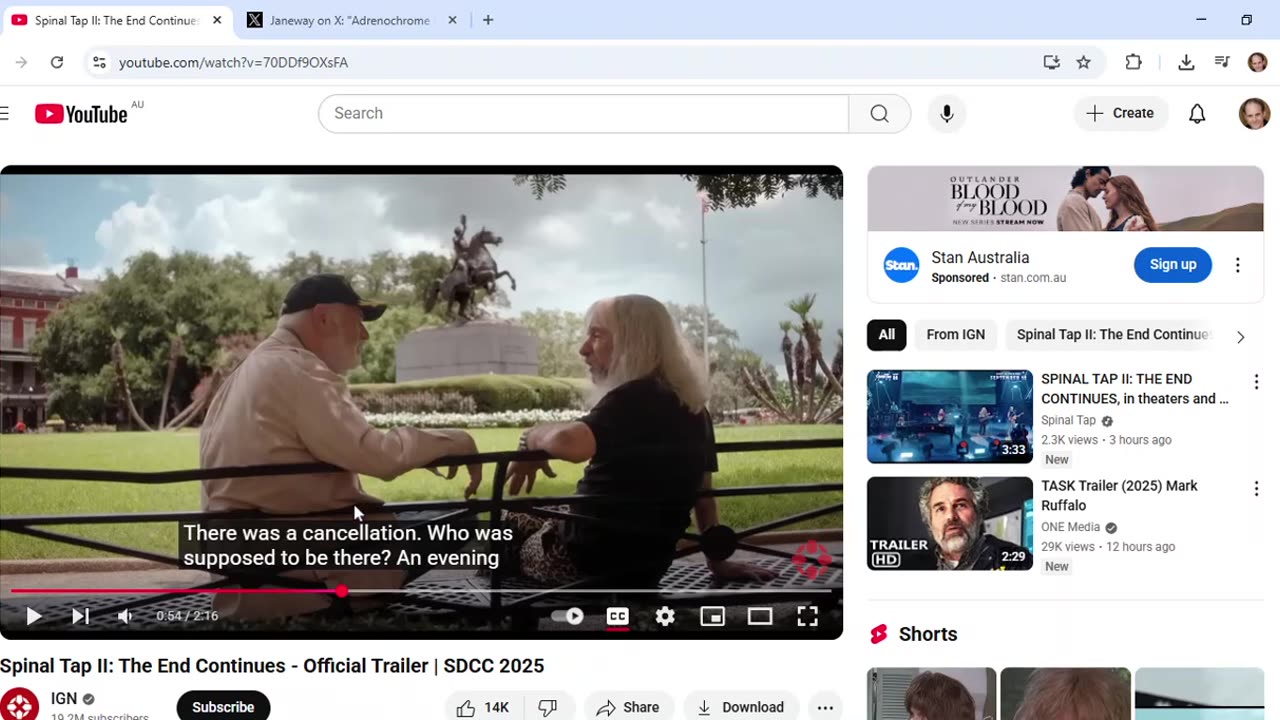The height and width of the screenshot is (720, 1280).
Task: Click the video progress bar scrubber
Action: [x=341, y=591]
